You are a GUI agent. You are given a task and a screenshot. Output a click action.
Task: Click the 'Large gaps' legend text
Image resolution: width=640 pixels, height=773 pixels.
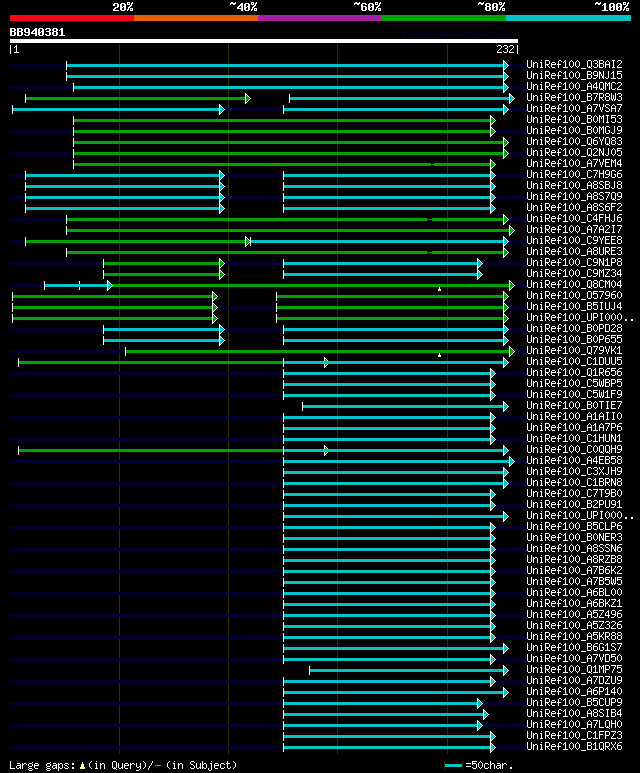click(42, 766)
